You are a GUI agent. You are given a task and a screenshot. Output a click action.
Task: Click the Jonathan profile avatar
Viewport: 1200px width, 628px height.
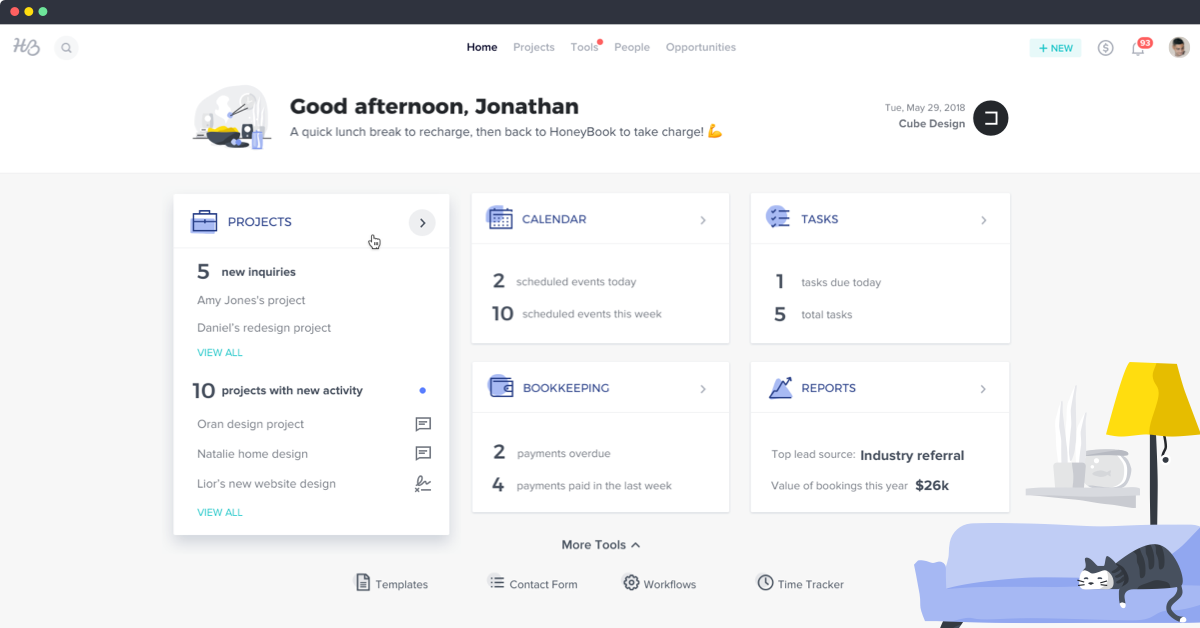pos(1178,47)
